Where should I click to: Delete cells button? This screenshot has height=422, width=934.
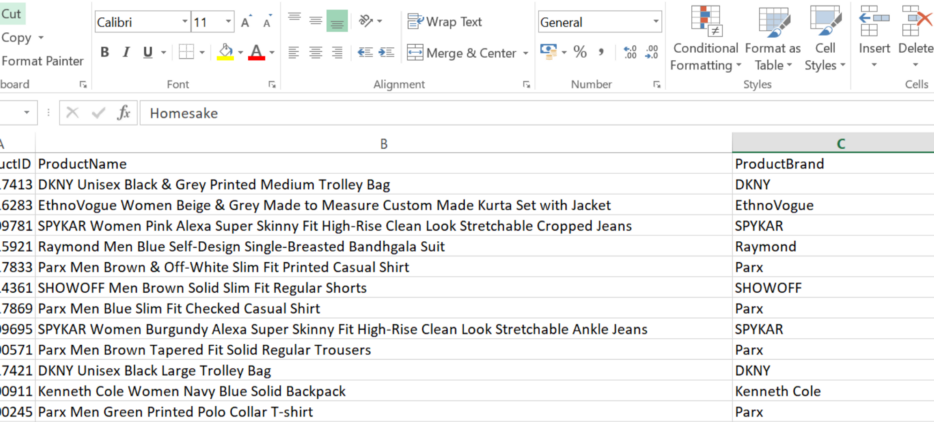point(915,39)
